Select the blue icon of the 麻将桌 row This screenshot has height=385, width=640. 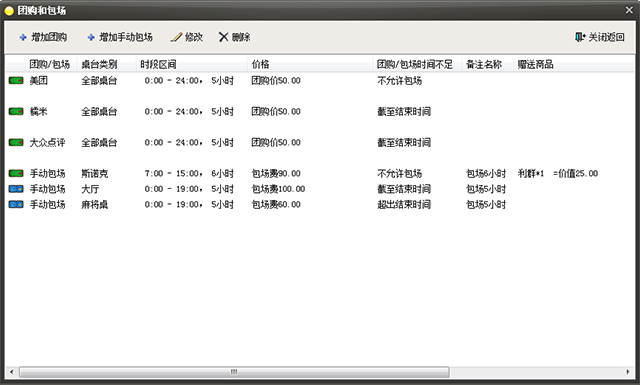[16, 205]
